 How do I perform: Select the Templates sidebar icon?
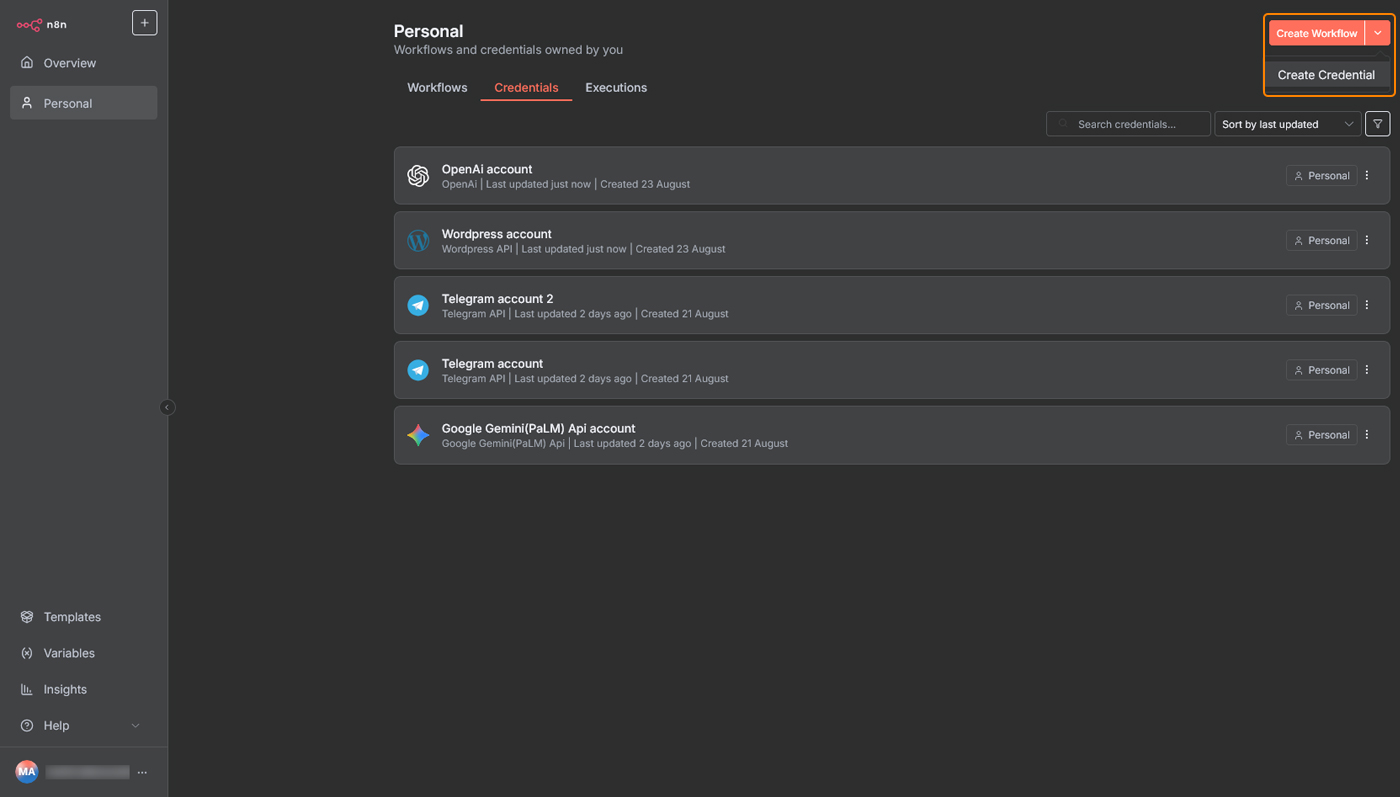pos(26,617)
